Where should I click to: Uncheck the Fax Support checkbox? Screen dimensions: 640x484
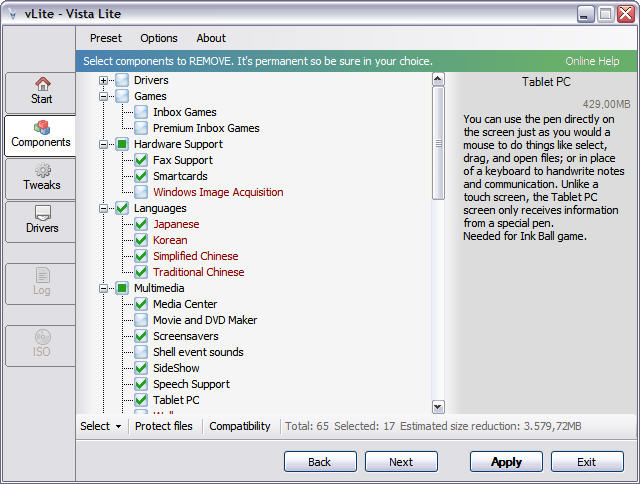pos(141,160)
